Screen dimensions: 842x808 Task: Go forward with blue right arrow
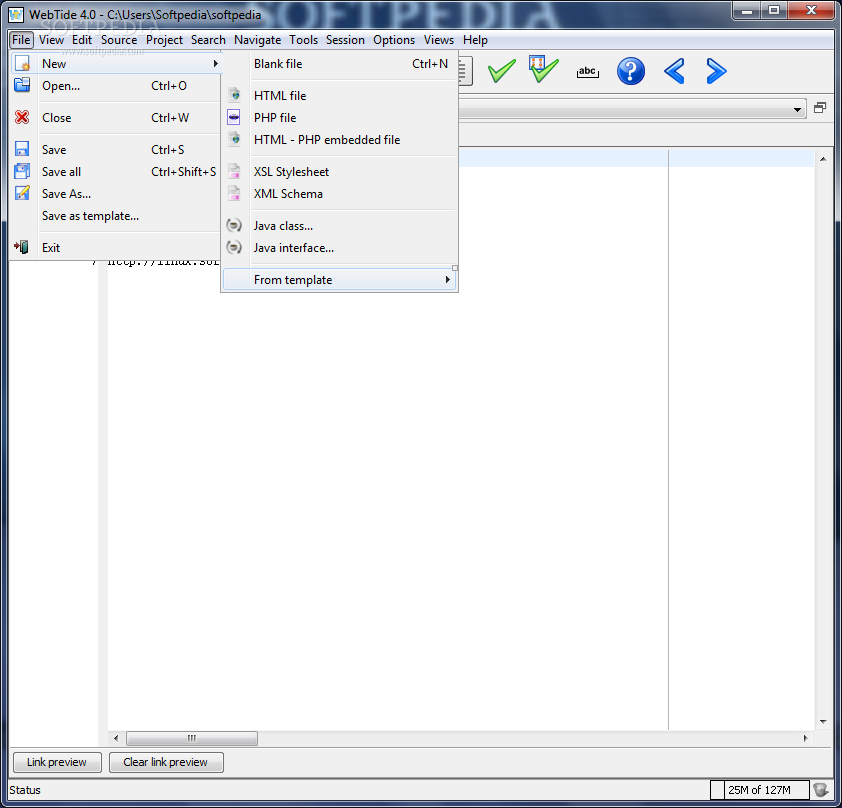tap(716, 71)
